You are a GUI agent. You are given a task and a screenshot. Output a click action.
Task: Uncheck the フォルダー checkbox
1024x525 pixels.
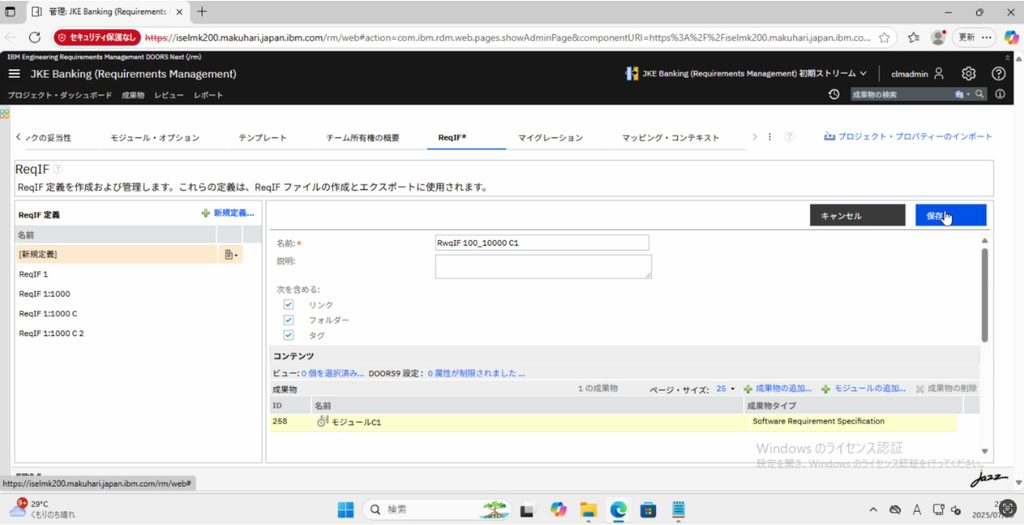click(x=288, y=320)
